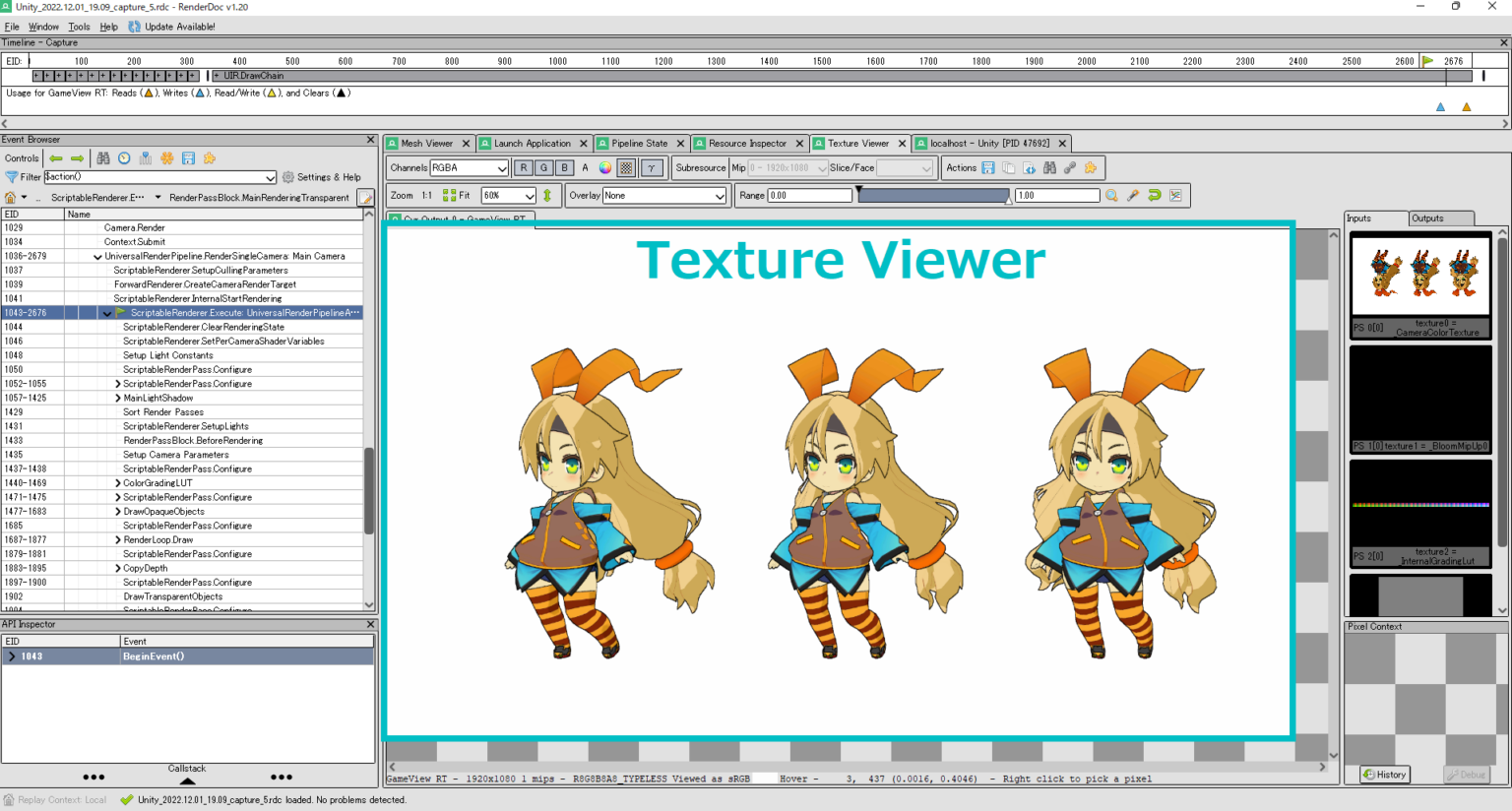Screen dimensions: 1512x811
Task: Toggle gamma correction with the γ button
Action: (x=651, y=167)
